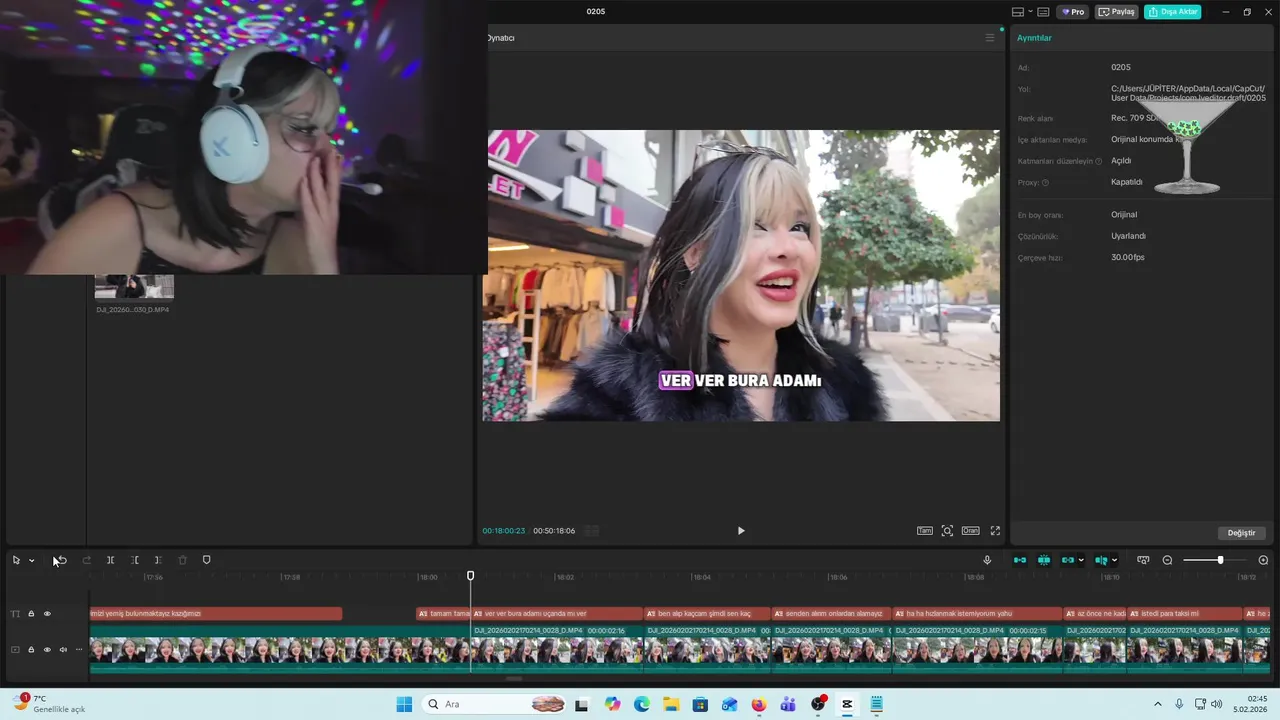The image size is (1280, 720).
Task: Select subtitle clip 'ben alıp kaçcam şimdi sen kaç'
Action: point(707,614)
